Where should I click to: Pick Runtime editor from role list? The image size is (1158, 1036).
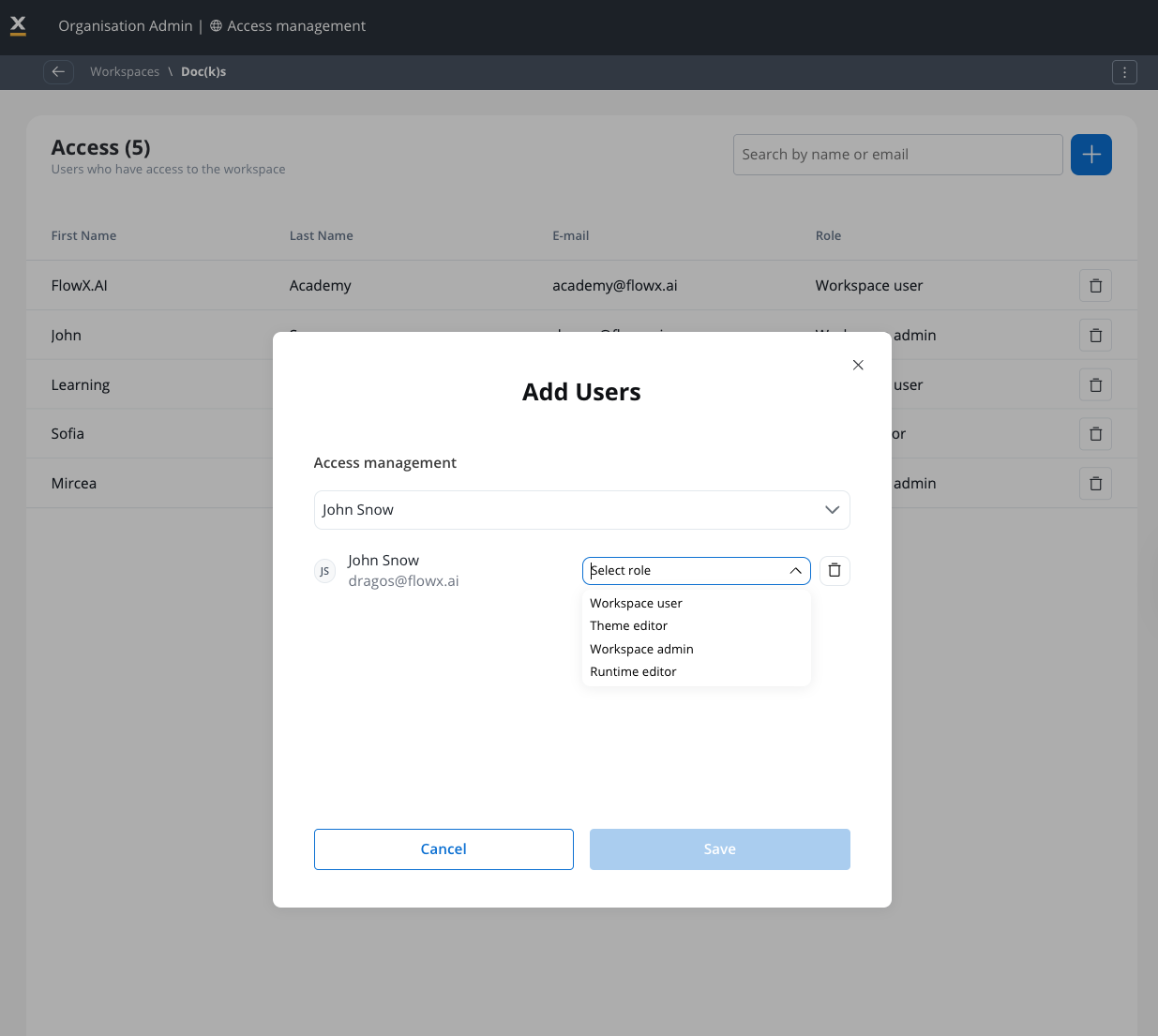633,672
